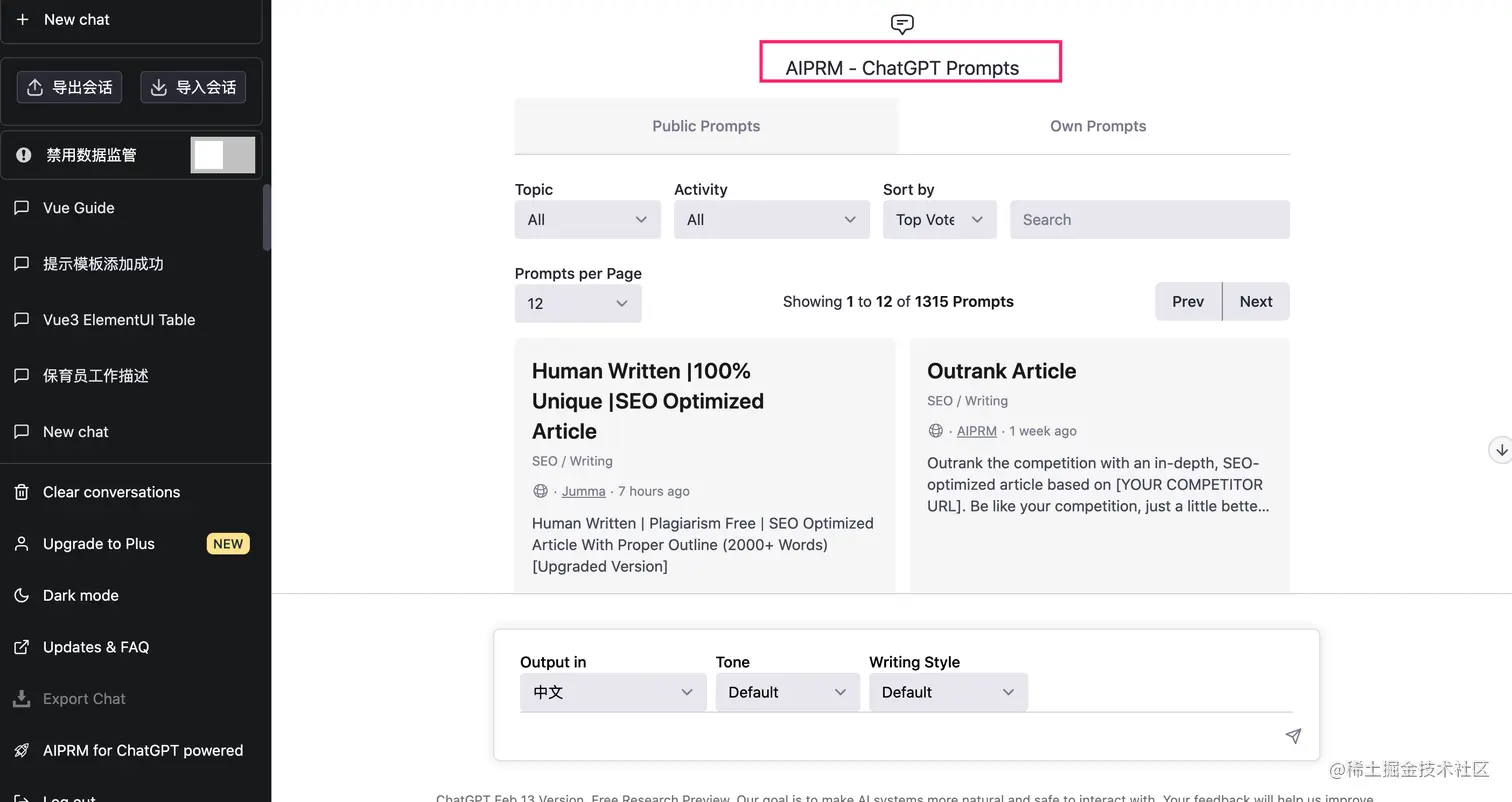1512x802 pixels.
Task: Open the 保育员工作描述 conversation
Action: pyautogui.click(x=132, y=376)
